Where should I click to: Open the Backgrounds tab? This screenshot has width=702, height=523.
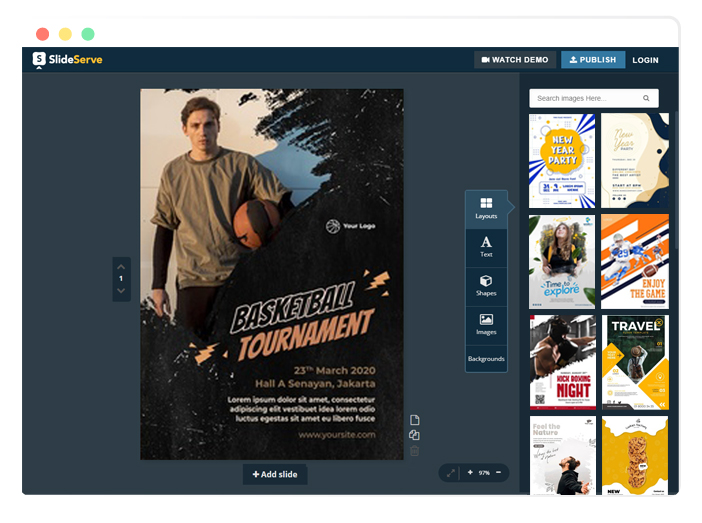[486, 359]
